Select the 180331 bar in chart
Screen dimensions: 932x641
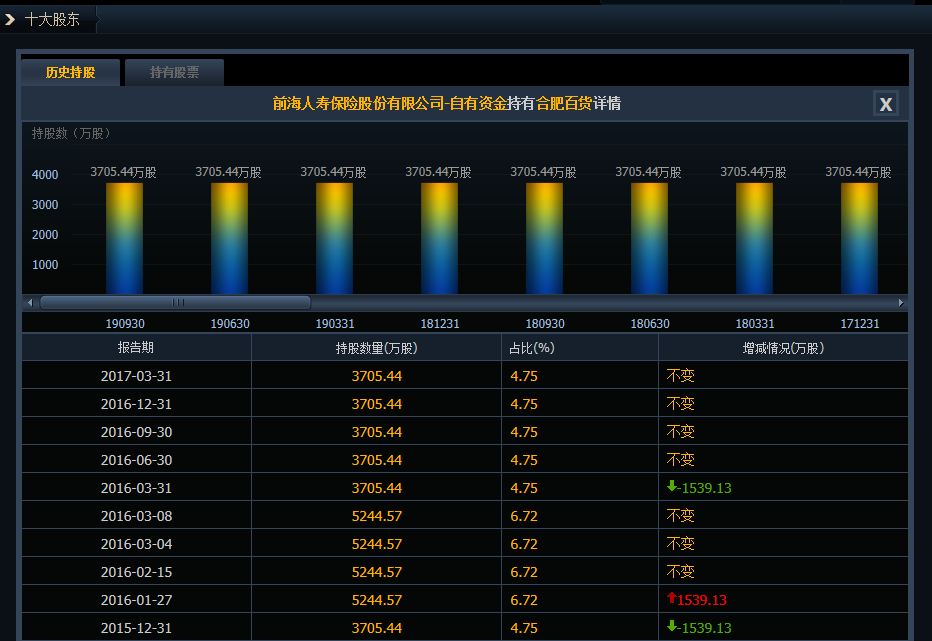(x=754, y=238)
